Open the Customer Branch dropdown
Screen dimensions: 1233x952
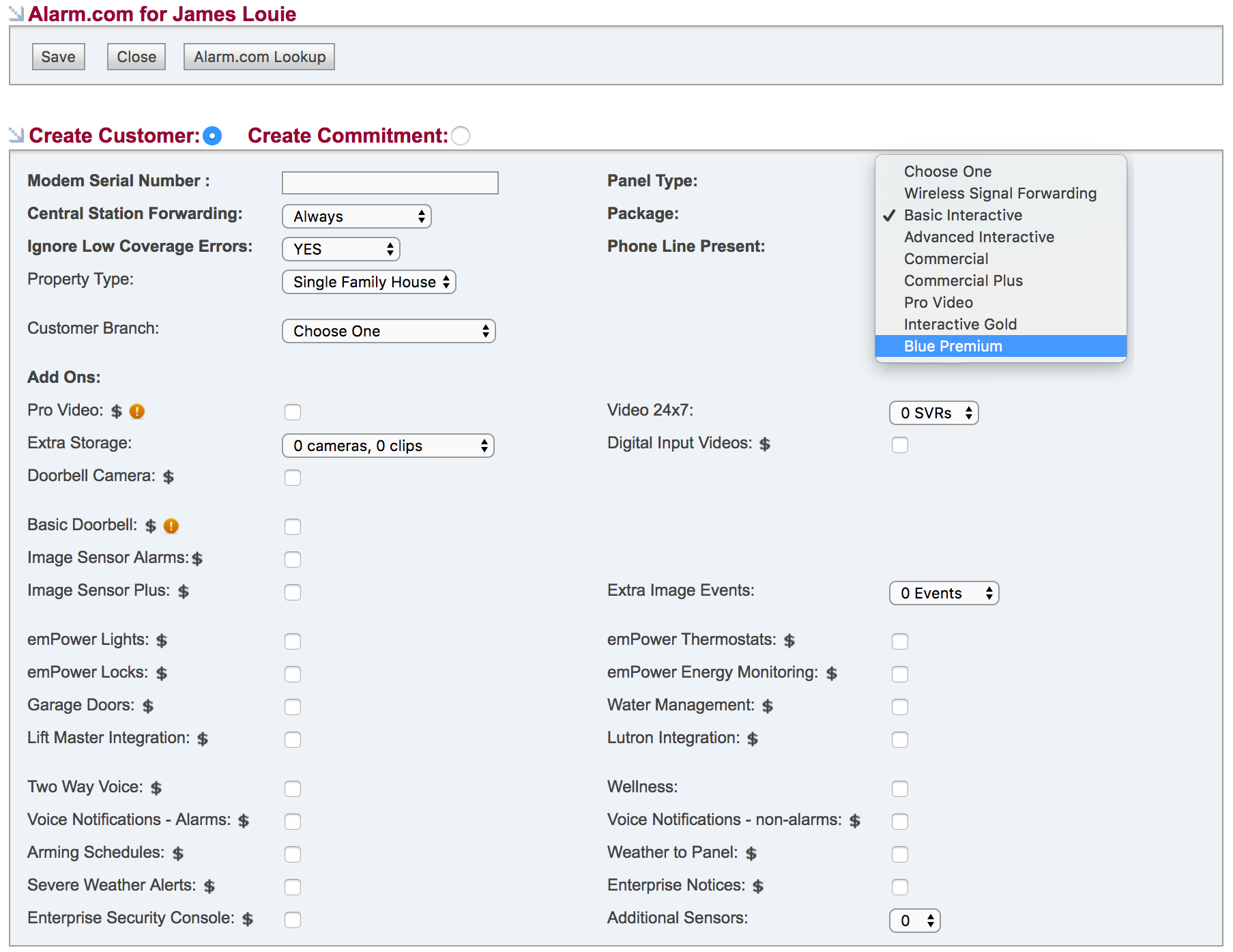tap(388, 331)
